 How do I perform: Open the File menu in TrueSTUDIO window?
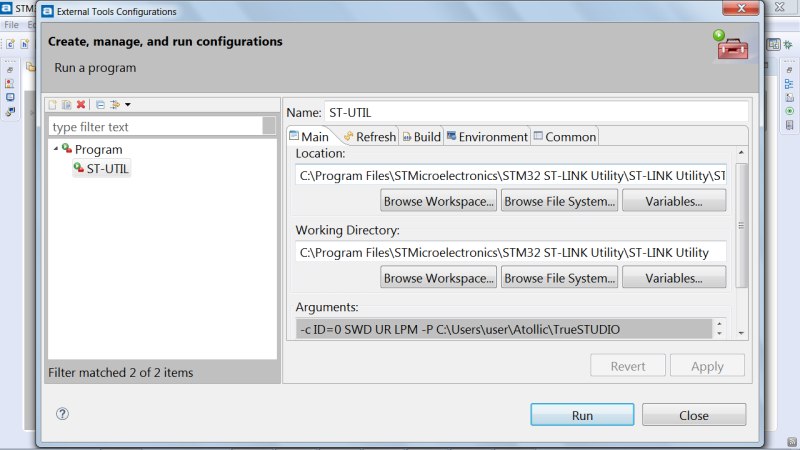coord(11,25)
